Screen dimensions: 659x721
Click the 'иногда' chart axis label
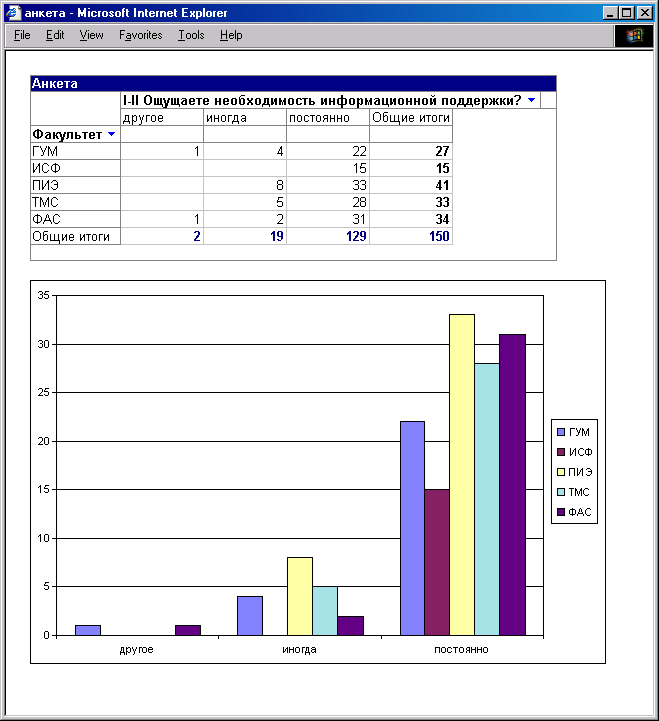[299, 649]
